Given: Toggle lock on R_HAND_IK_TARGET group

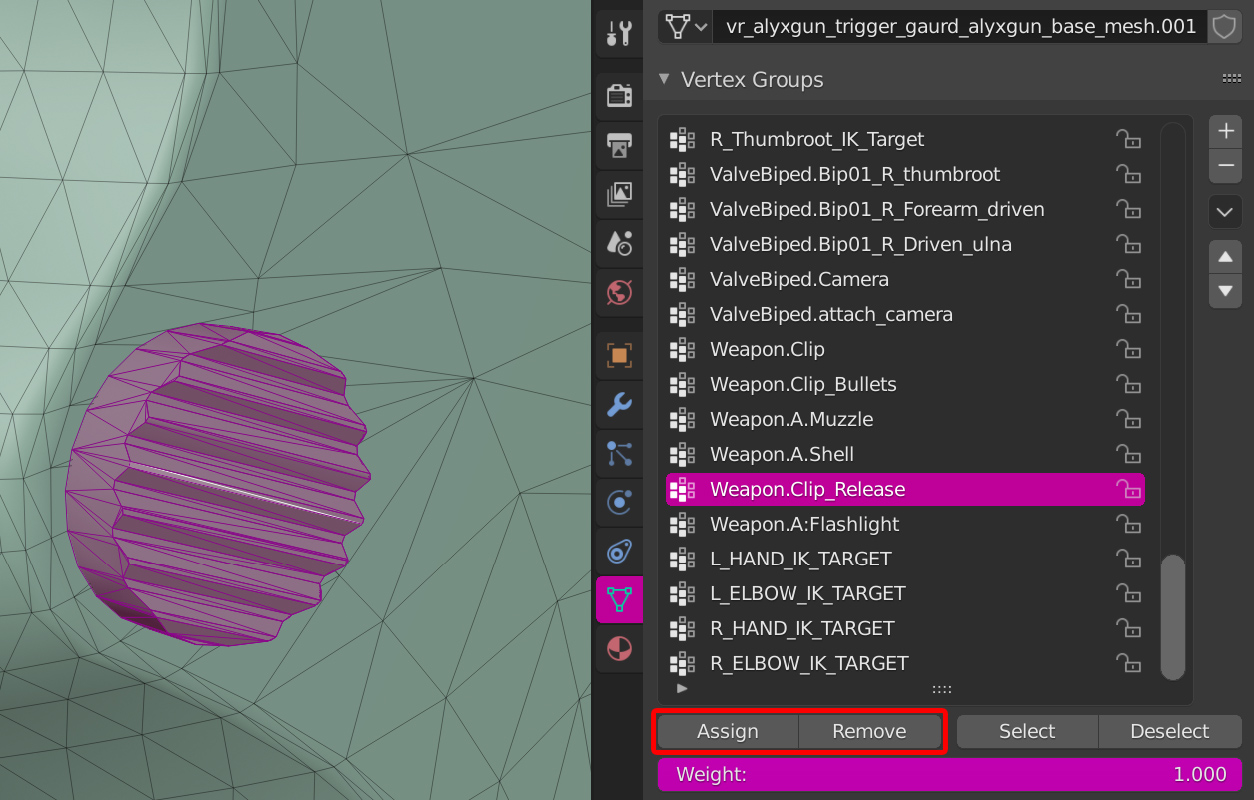Looking at the screenshot, I should point(1128,628).
